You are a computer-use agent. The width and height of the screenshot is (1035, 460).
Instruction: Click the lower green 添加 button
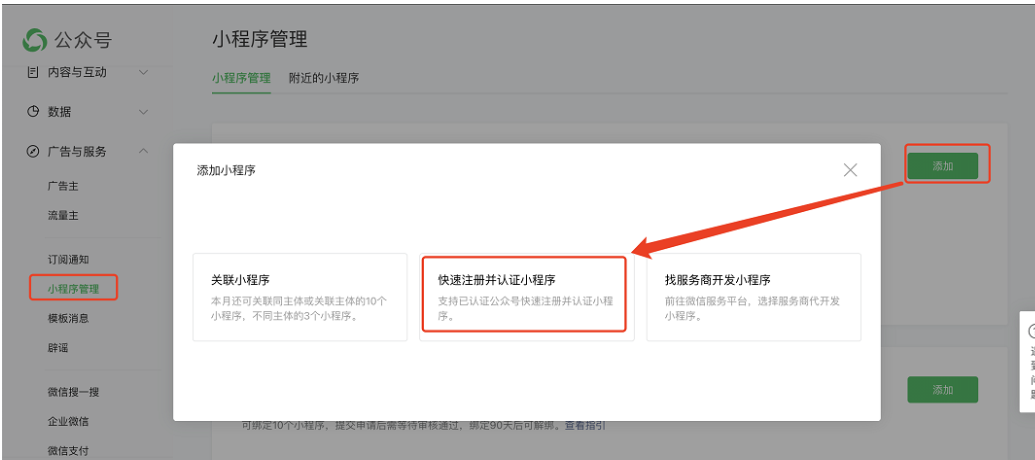point(943,390)
